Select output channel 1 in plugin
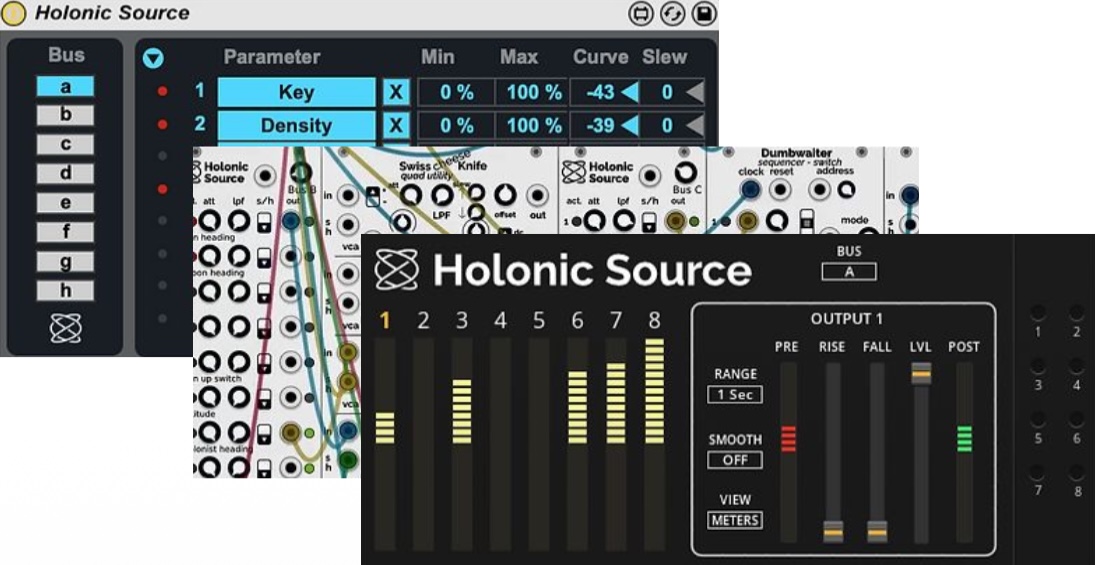This screenshot has height=565, width=1096. [x=384, y=321]
